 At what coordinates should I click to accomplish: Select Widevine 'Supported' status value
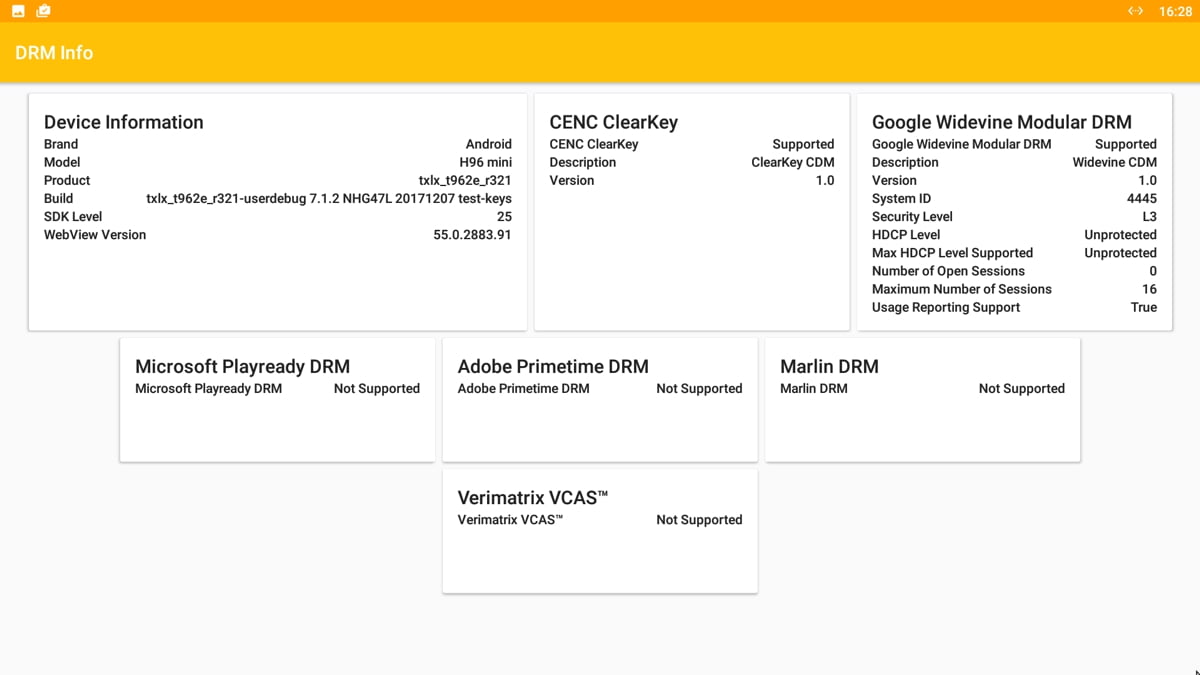pos(1126,144)
